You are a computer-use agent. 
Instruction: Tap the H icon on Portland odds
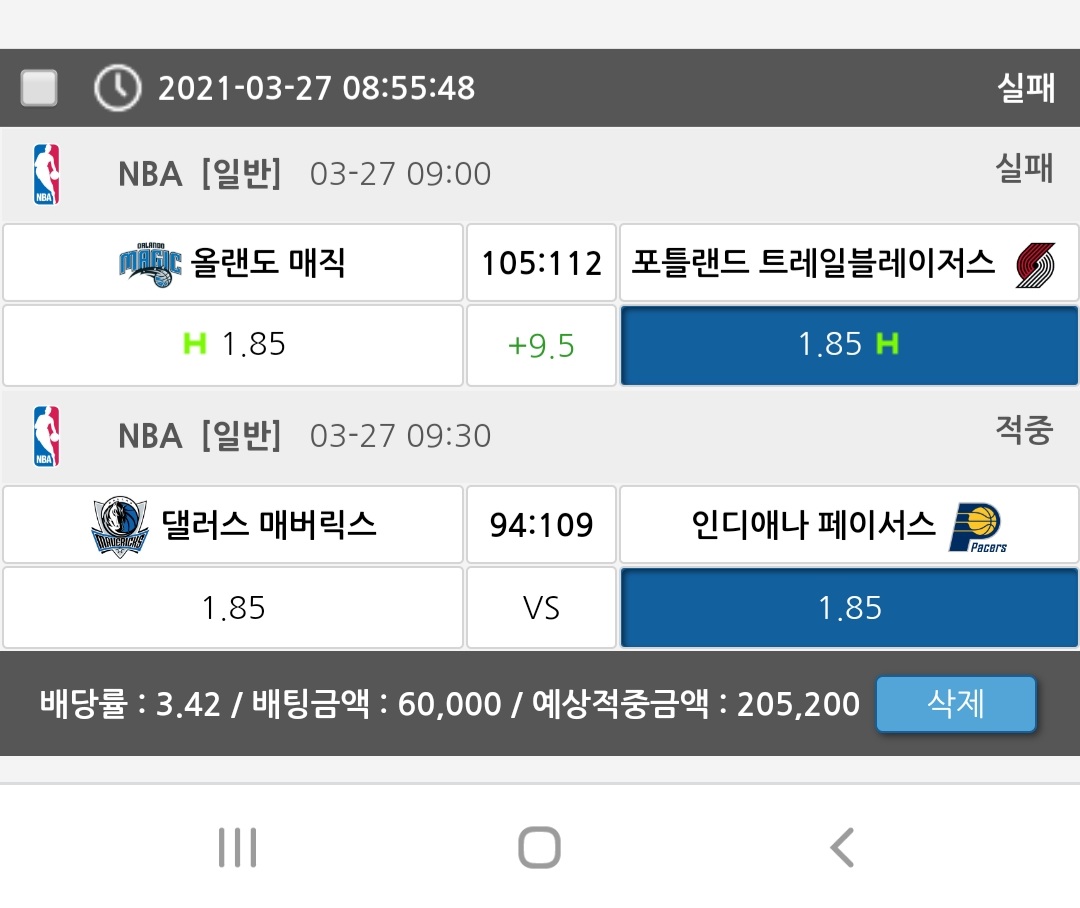[x=887, y=344]
